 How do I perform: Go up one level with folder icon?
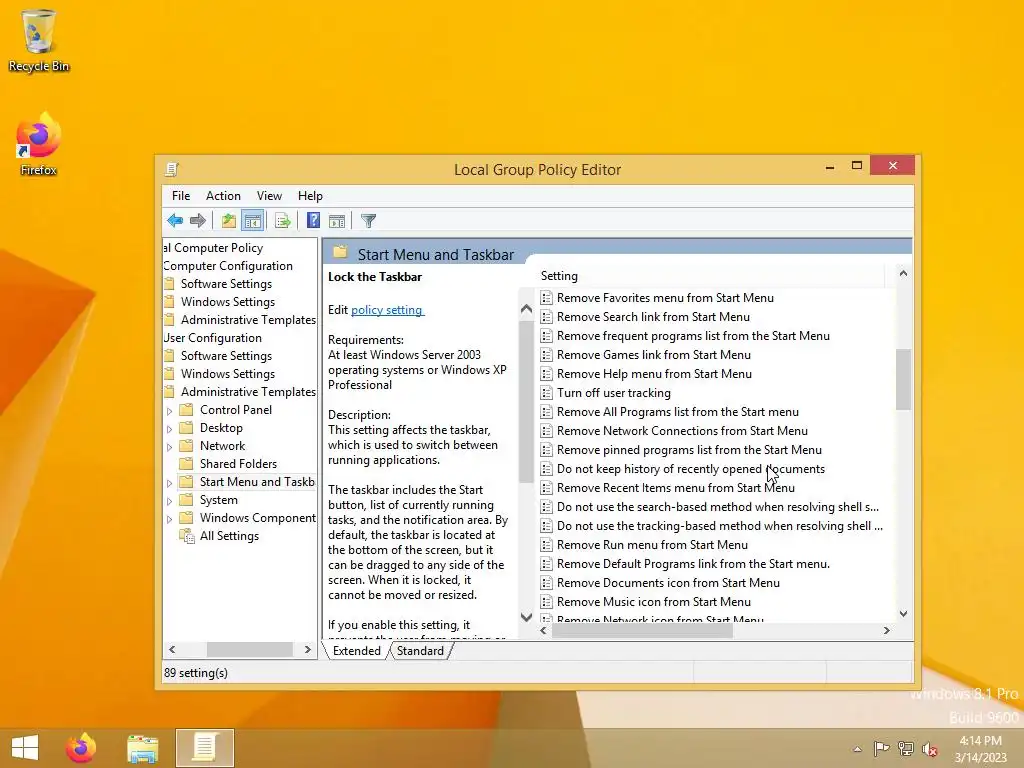pos(229,221)
